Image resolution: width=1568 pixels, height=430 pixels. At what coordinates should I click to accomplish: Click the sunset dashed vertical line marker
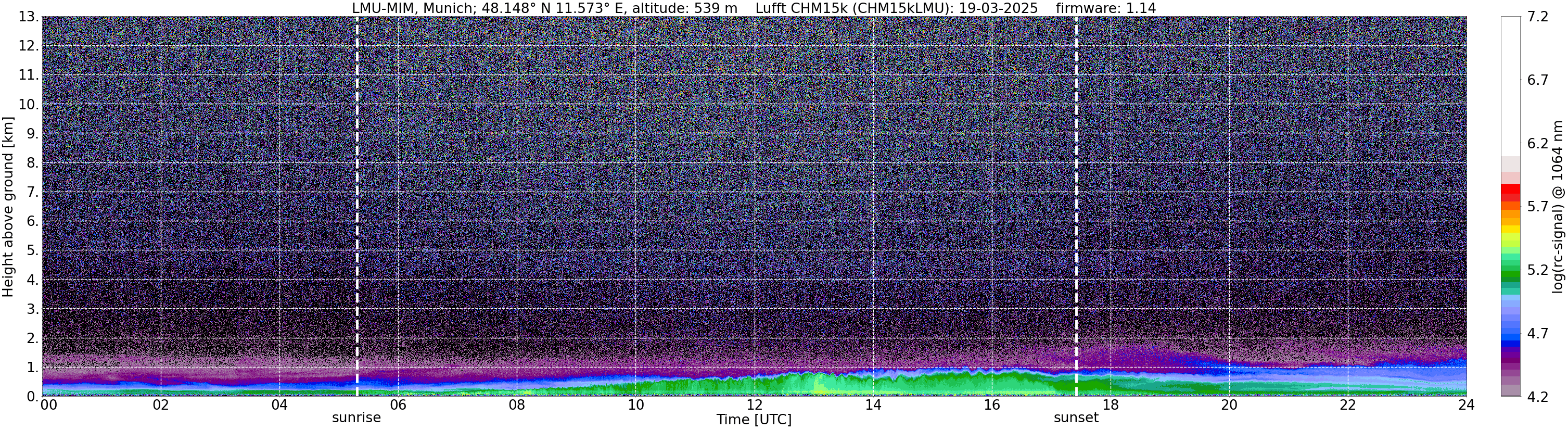coord(1076,206)
